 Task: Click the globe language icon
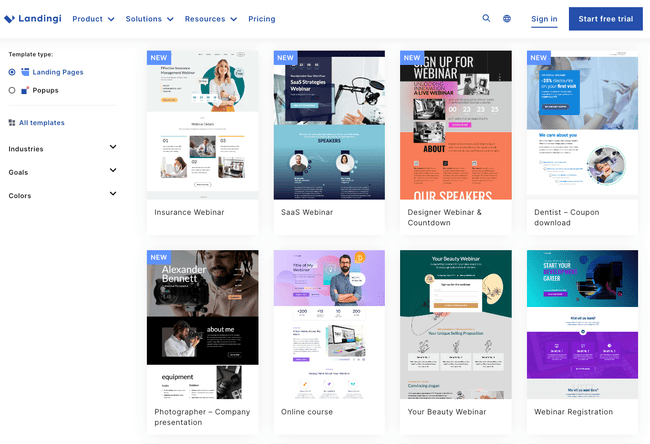[507, 18]
